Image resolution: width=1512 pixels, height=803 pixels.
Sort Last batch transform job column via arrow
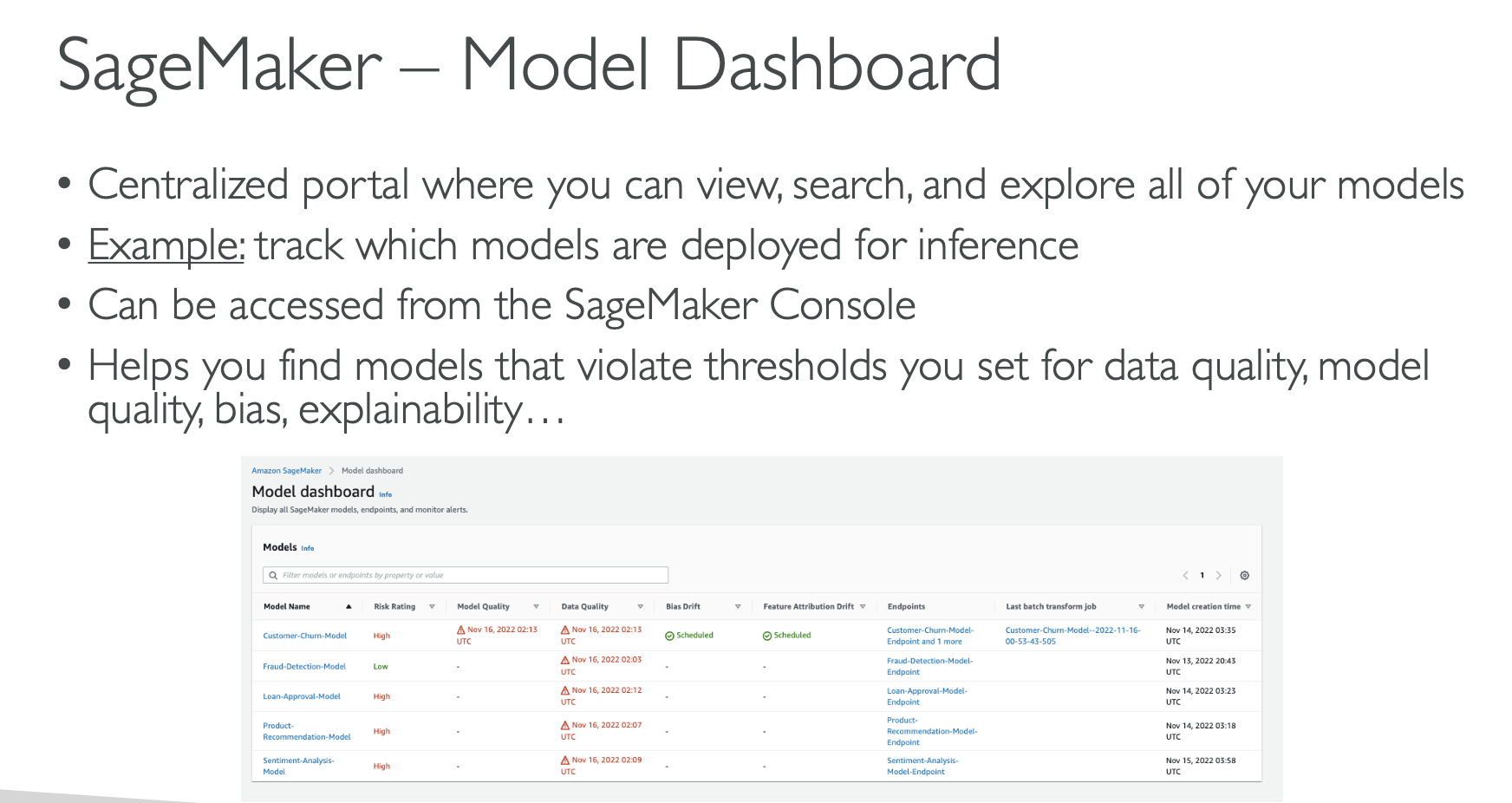pyautogui.click(x=1141, y=606)
